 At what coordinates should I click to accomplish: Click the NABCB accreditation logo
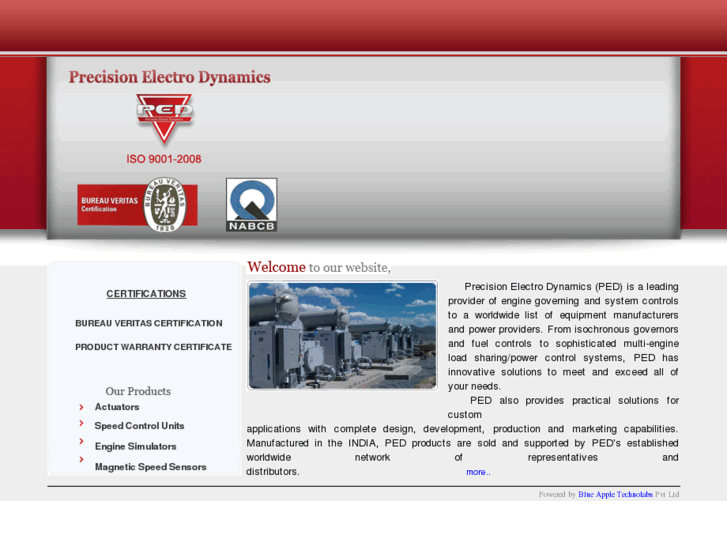click(252, 205)
